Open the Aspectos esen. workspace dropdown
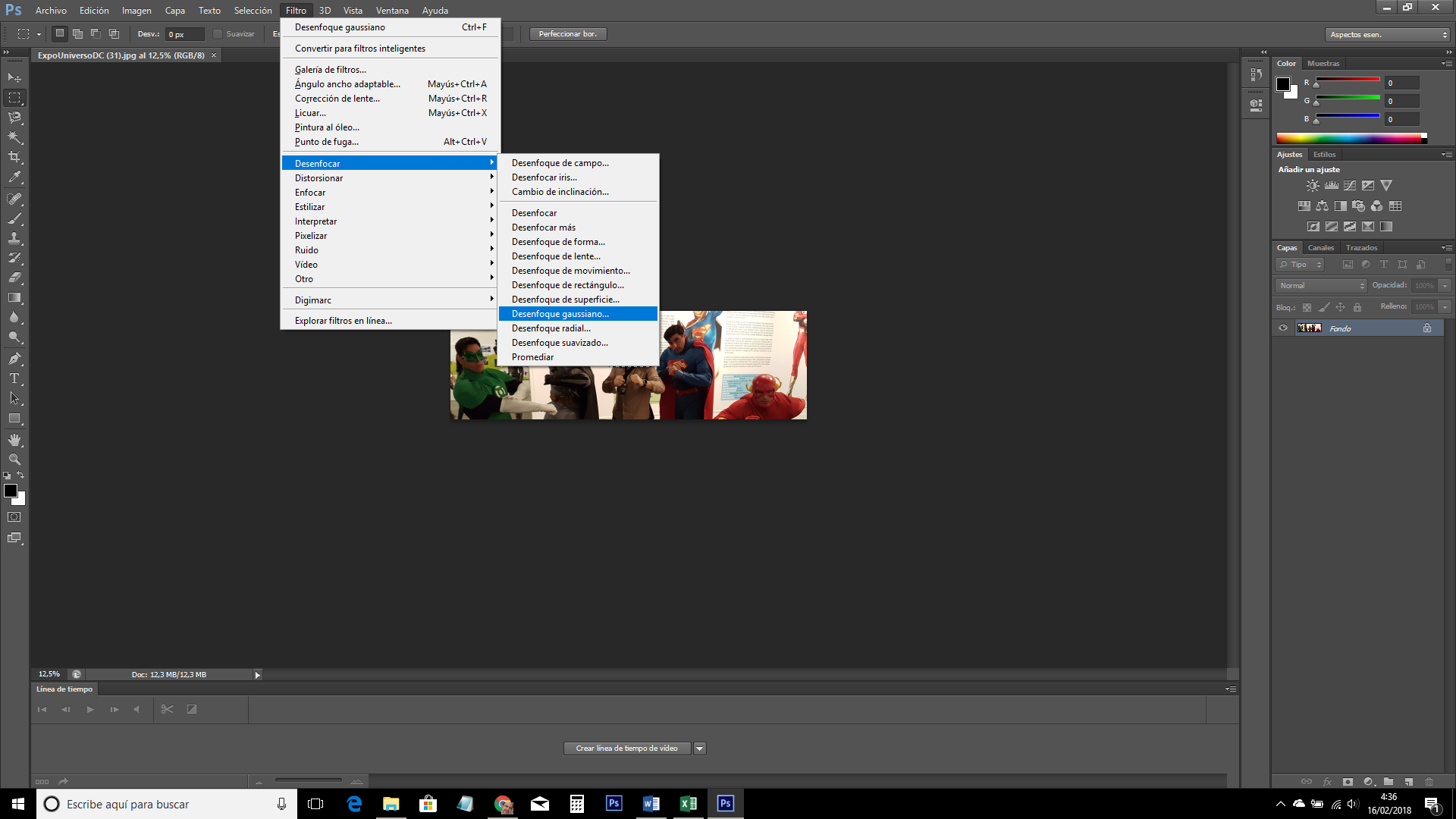 1388,35
